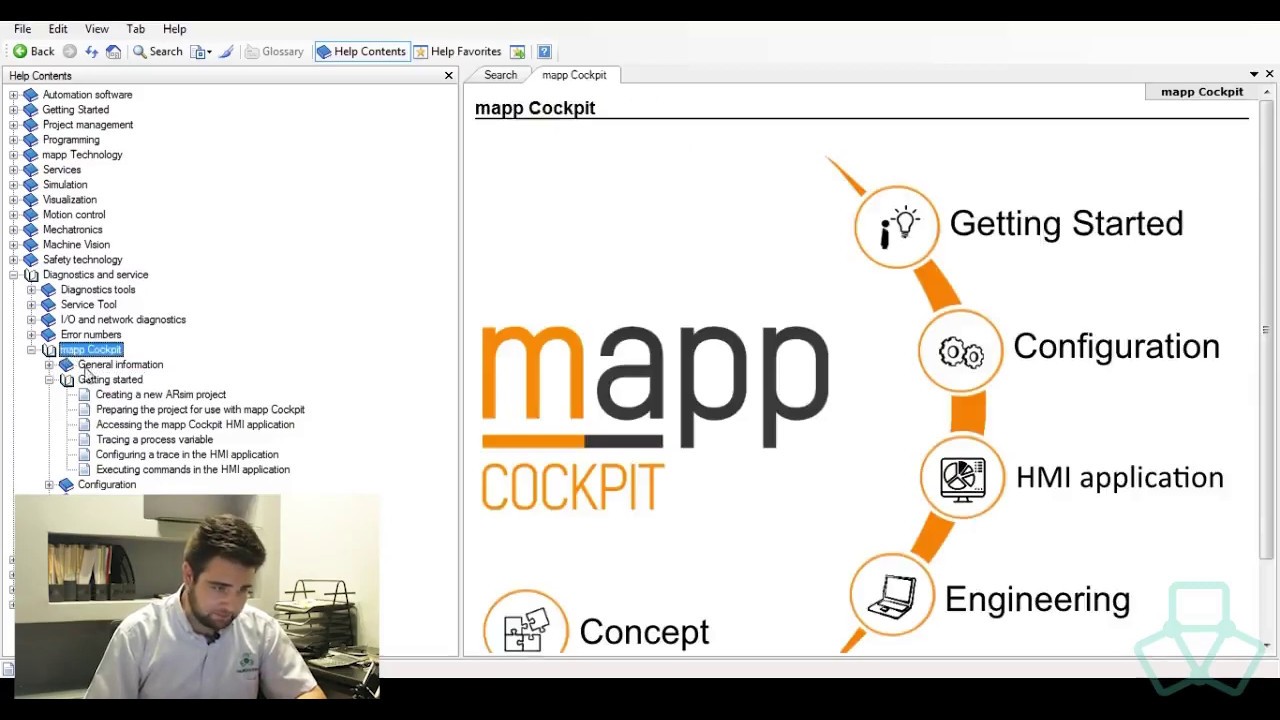
Task: Click the greyed-out Forward arrow button
Action: 70,51
